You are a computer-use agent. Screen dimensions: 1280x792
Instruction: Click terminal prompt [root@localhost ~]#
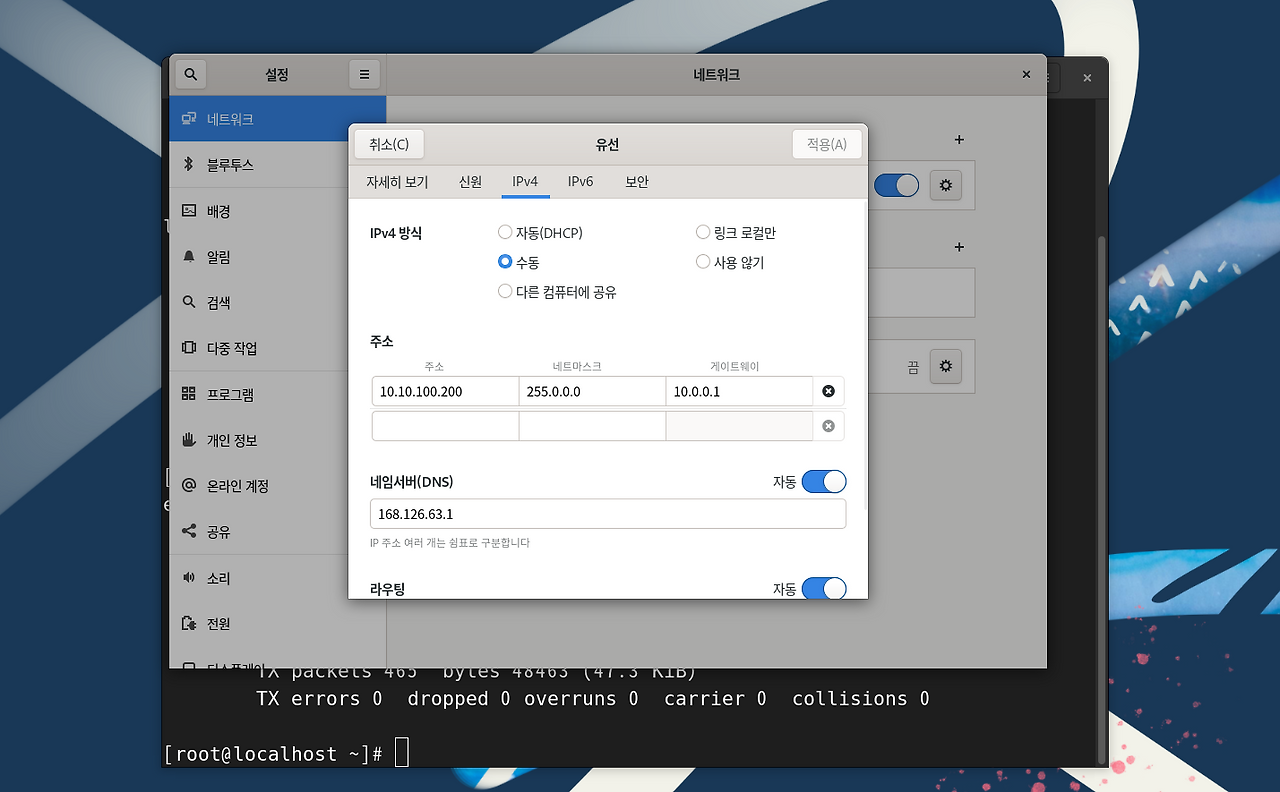click(x=273, y=754)
